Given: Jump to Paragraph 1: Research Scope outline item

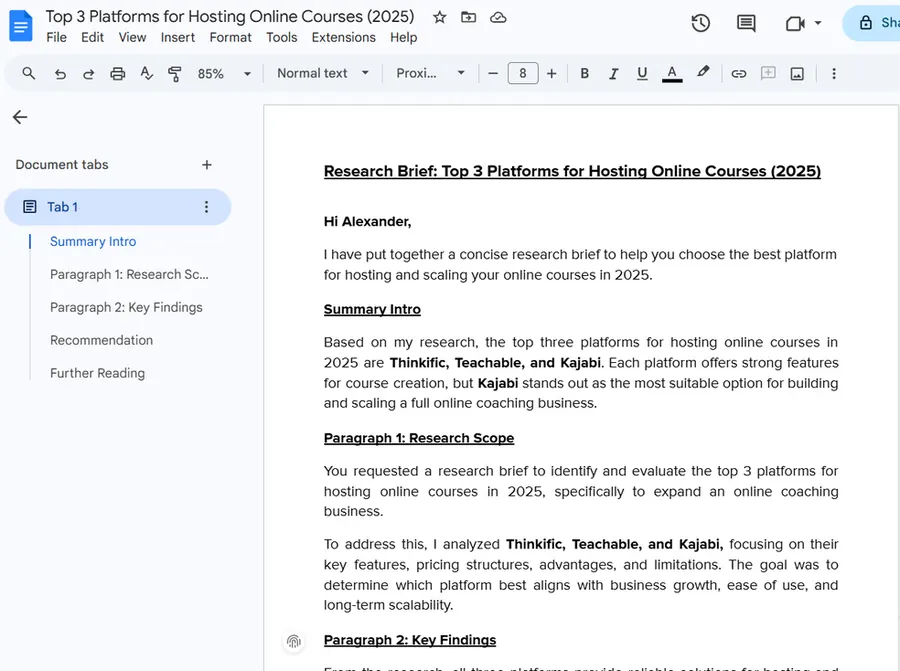Looking at the screenshot, I should click(x=129, y=274).
